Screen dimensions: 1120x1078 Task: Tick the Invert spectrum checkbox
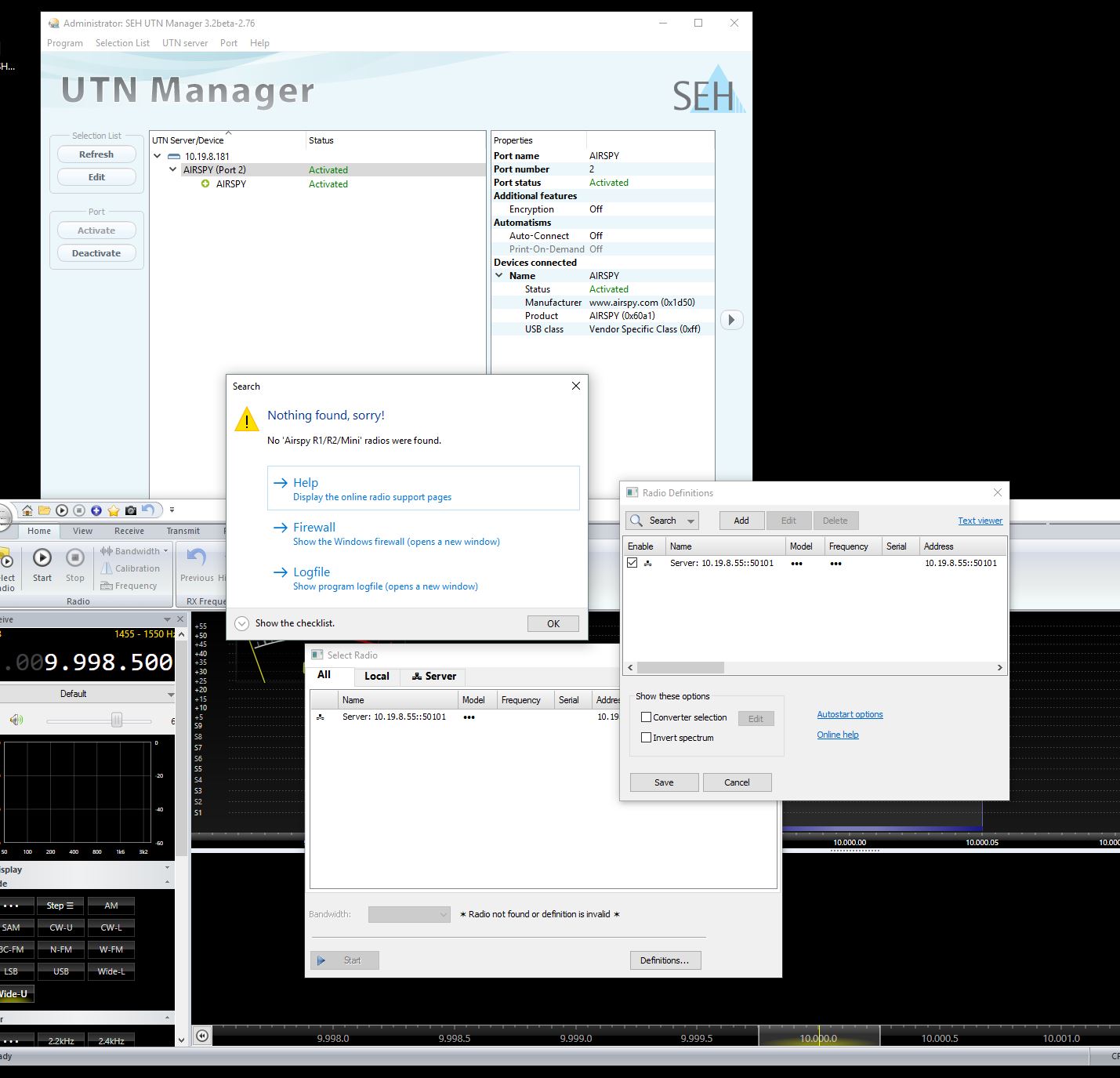[x=647, y=738]
